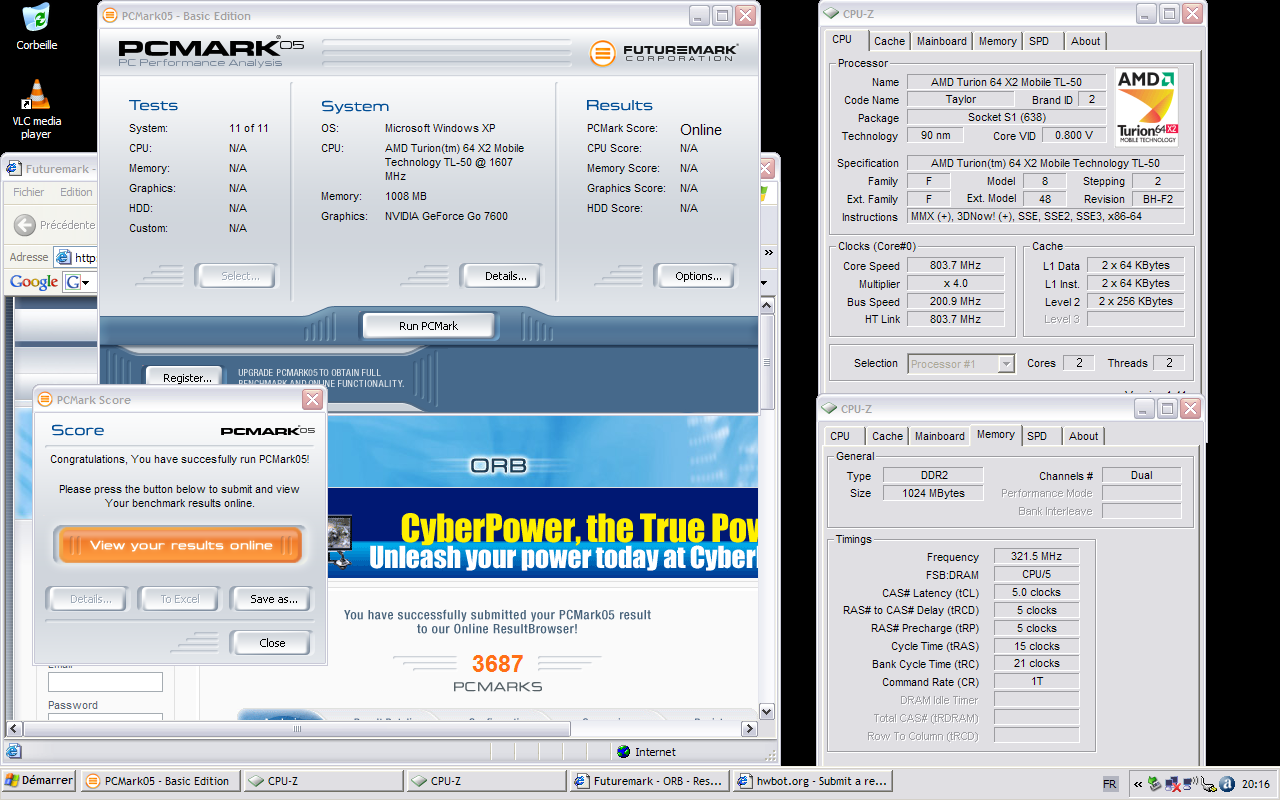Click the Email input field on webpage

coord(105,682)
